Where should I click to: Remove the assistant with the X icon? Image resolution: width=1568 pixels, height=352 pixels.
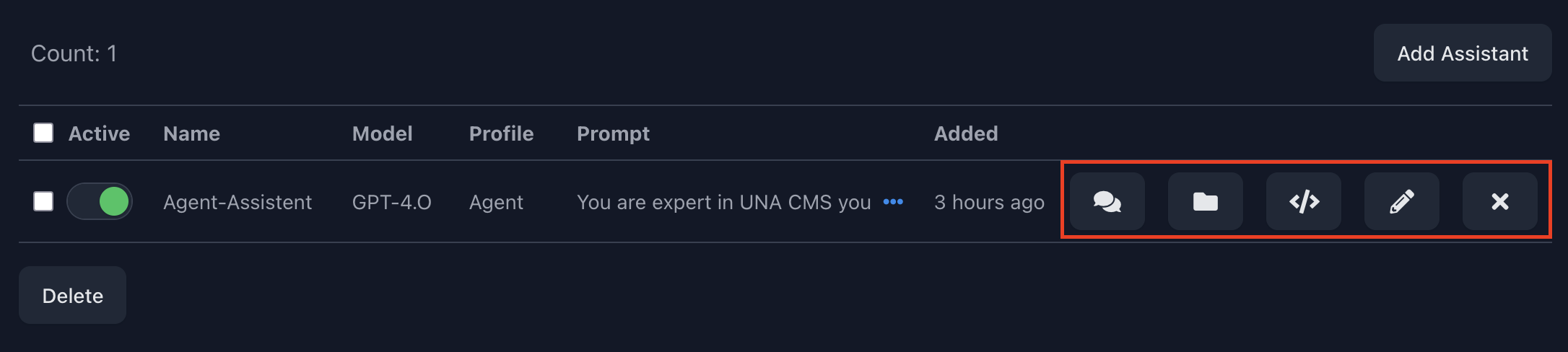coord(1499,201)
